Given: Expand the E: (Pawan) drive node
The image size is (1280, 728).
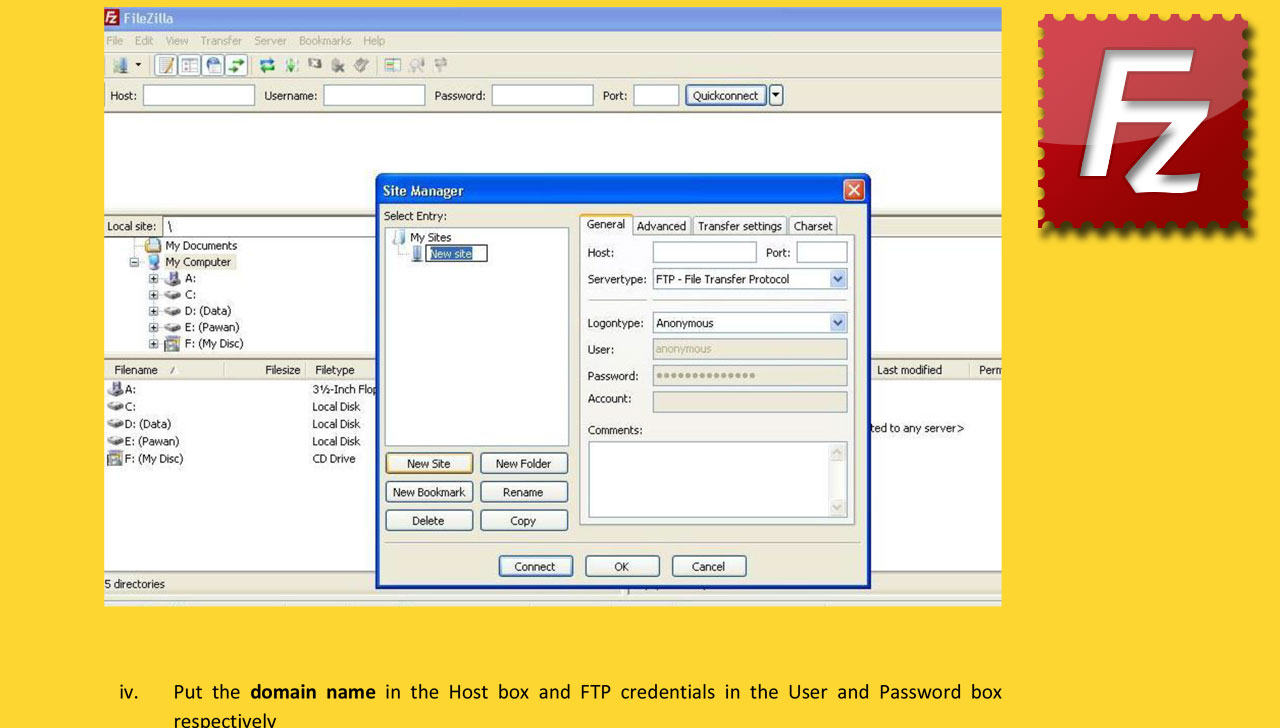Looking at the screenshot, I should tap(154, 327).
